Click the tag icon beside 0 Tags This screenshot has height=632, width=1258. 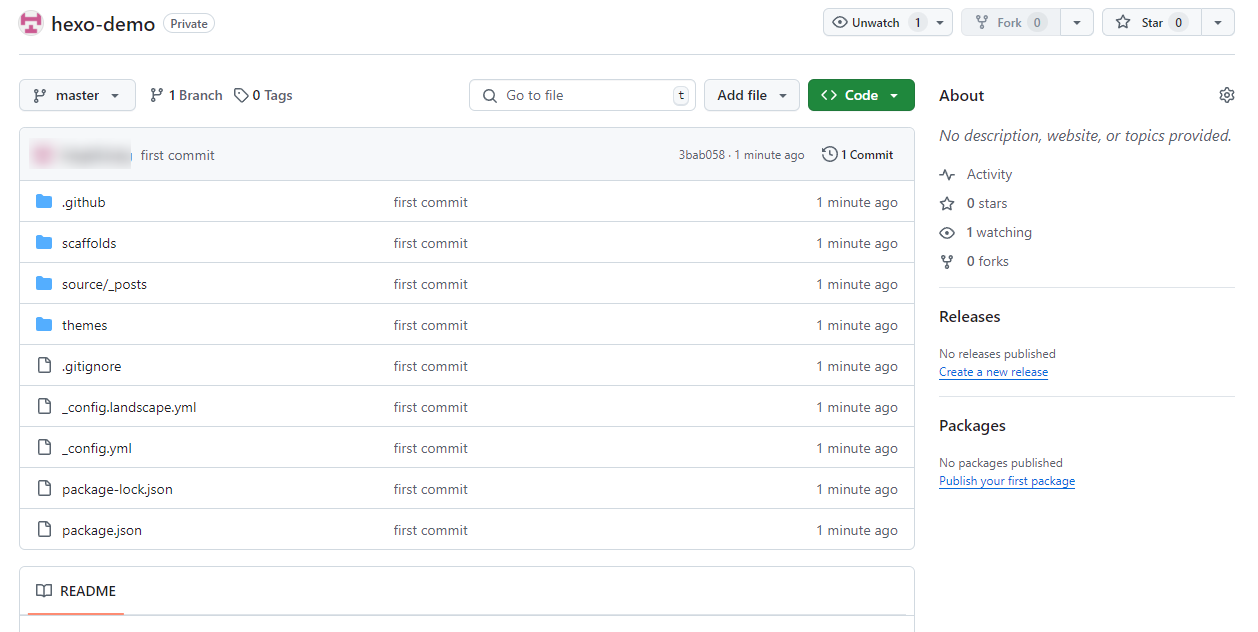(241, 95)
